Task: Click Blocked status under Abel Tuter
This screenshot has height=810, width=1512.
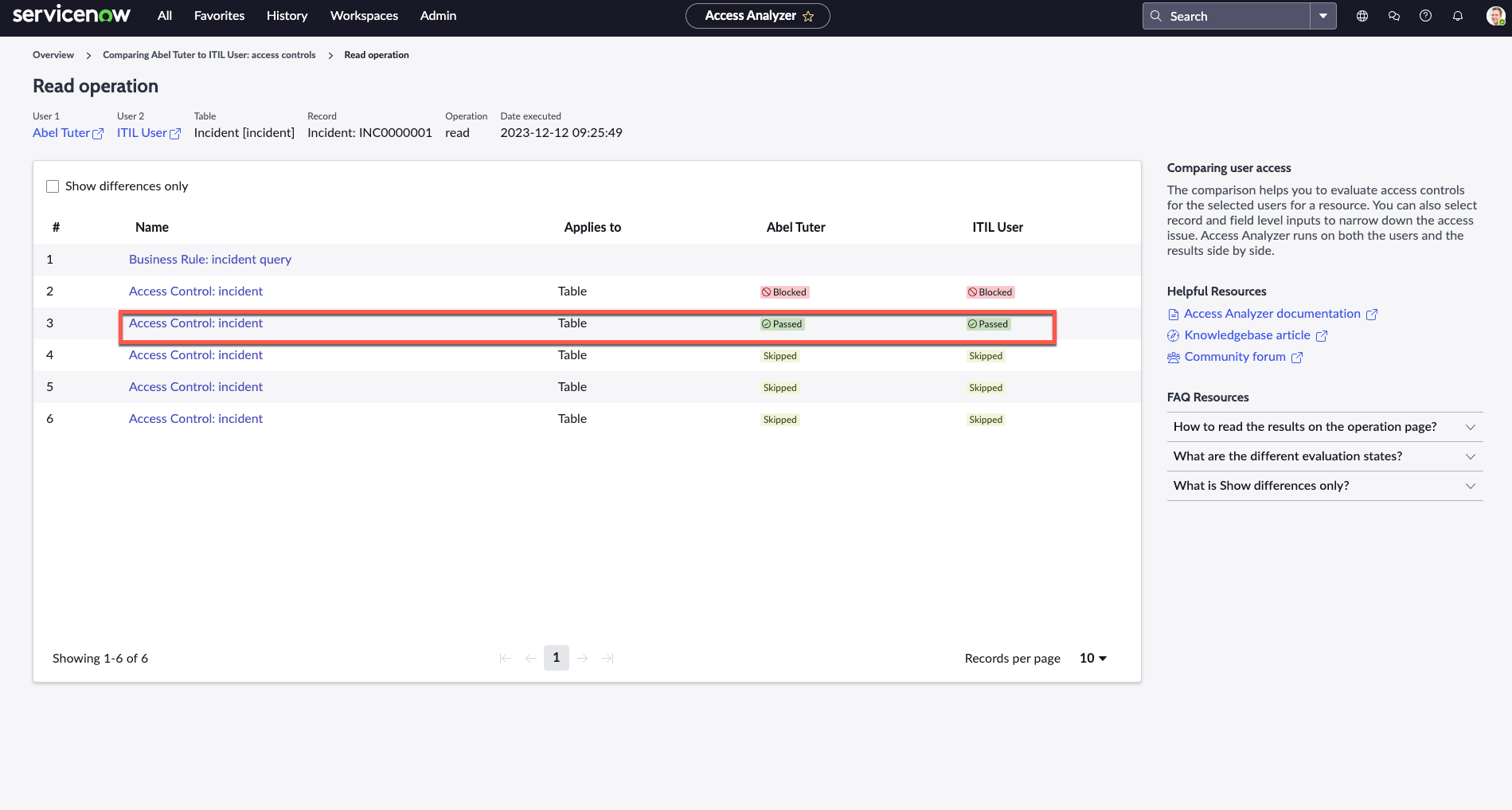Action: click(784, 292)
